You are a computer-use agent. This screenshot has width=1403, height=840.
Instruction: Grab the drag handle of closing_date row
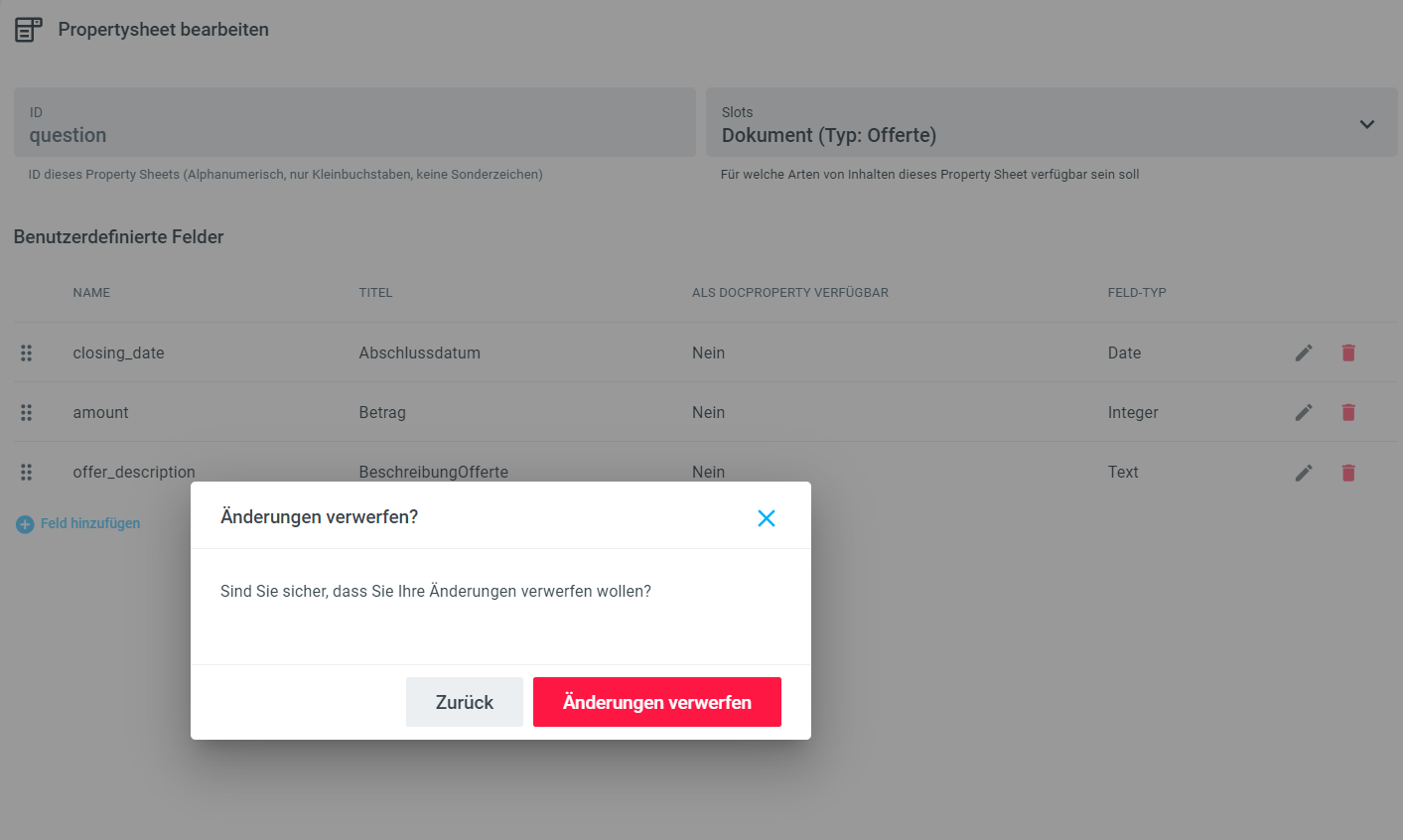point(27,352)
